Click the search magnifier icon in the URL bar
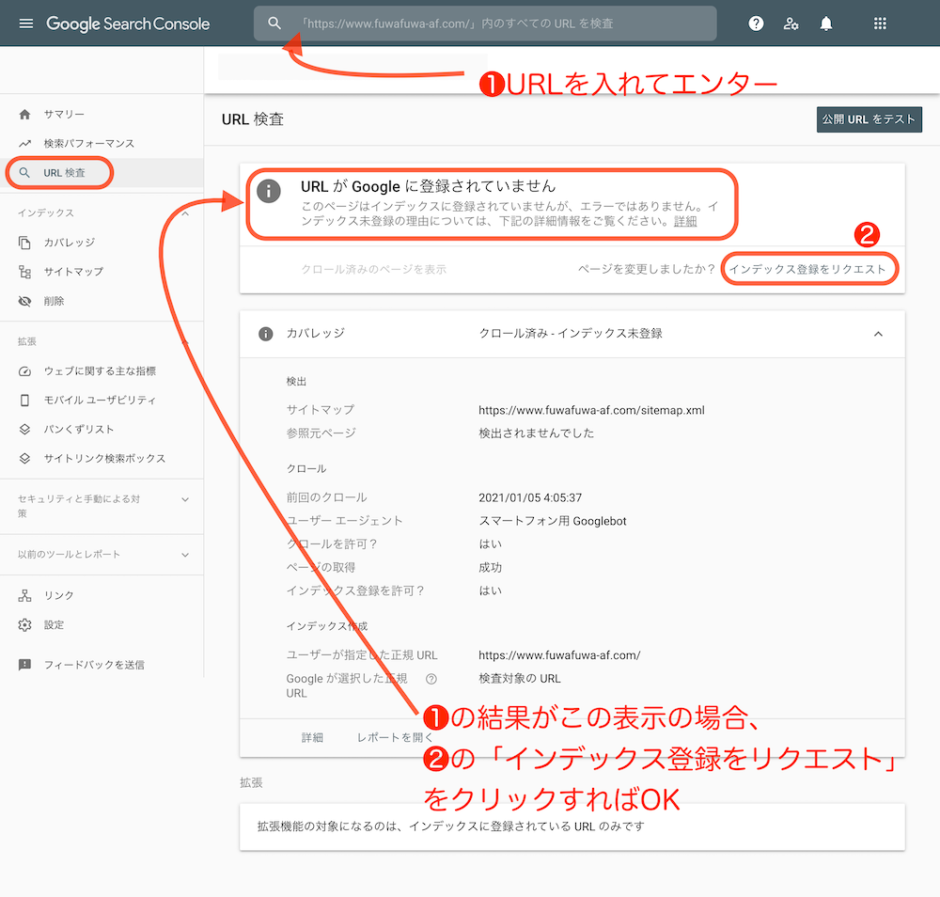 tap(275, 23)
